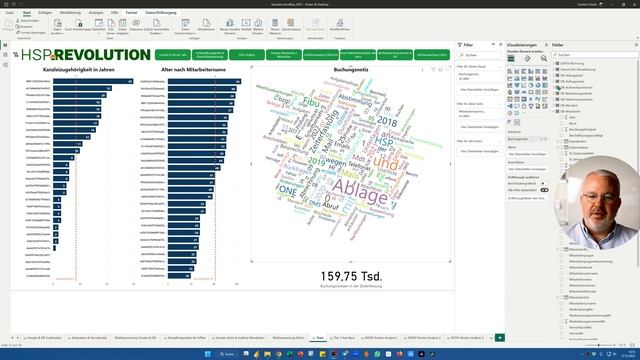Viewport: 640px width, 360px height.
Task: Open the Einfügen ribbon tab
Action: 45,13
